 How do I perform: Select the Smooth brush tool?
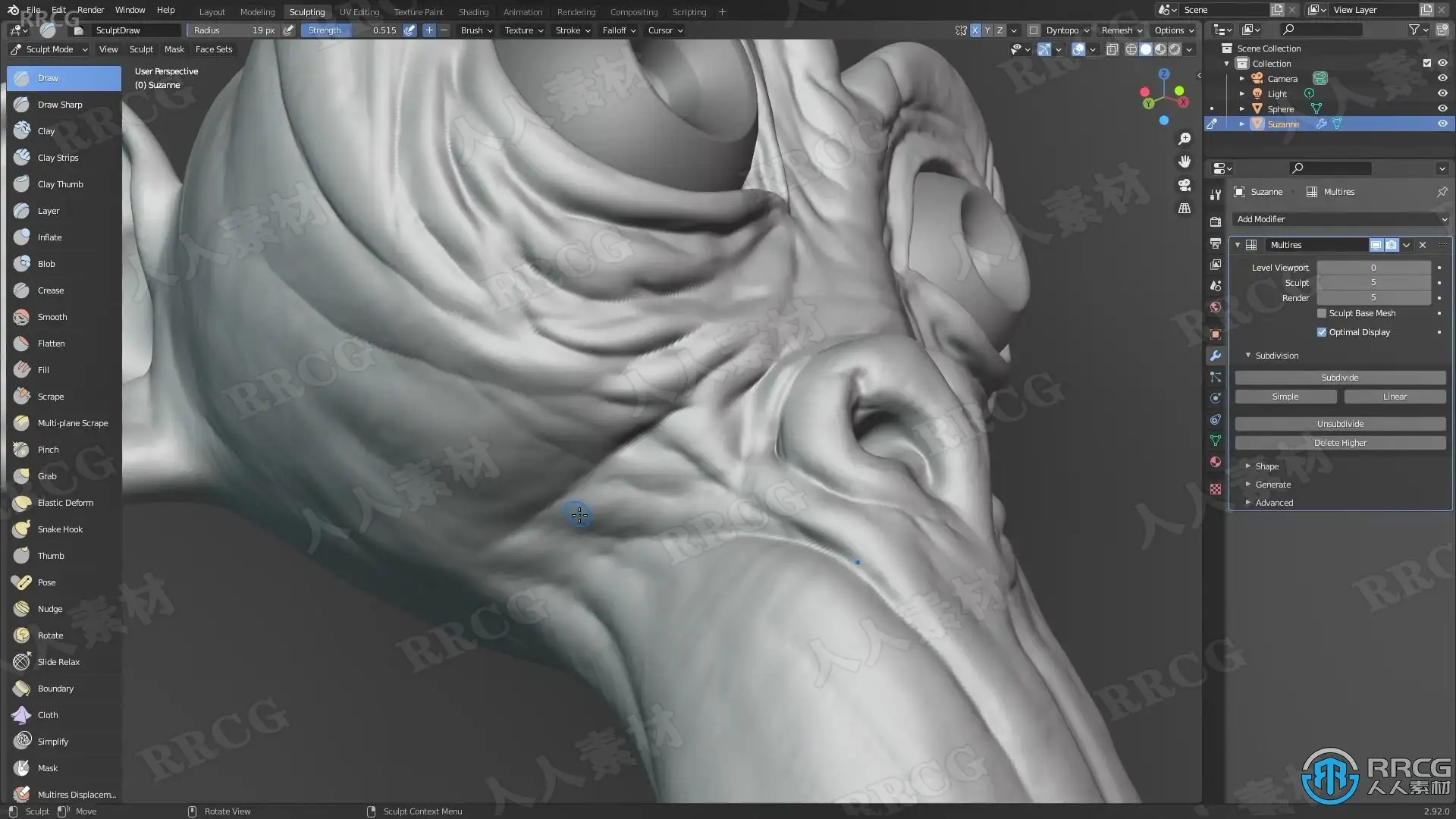click(52, 317)
